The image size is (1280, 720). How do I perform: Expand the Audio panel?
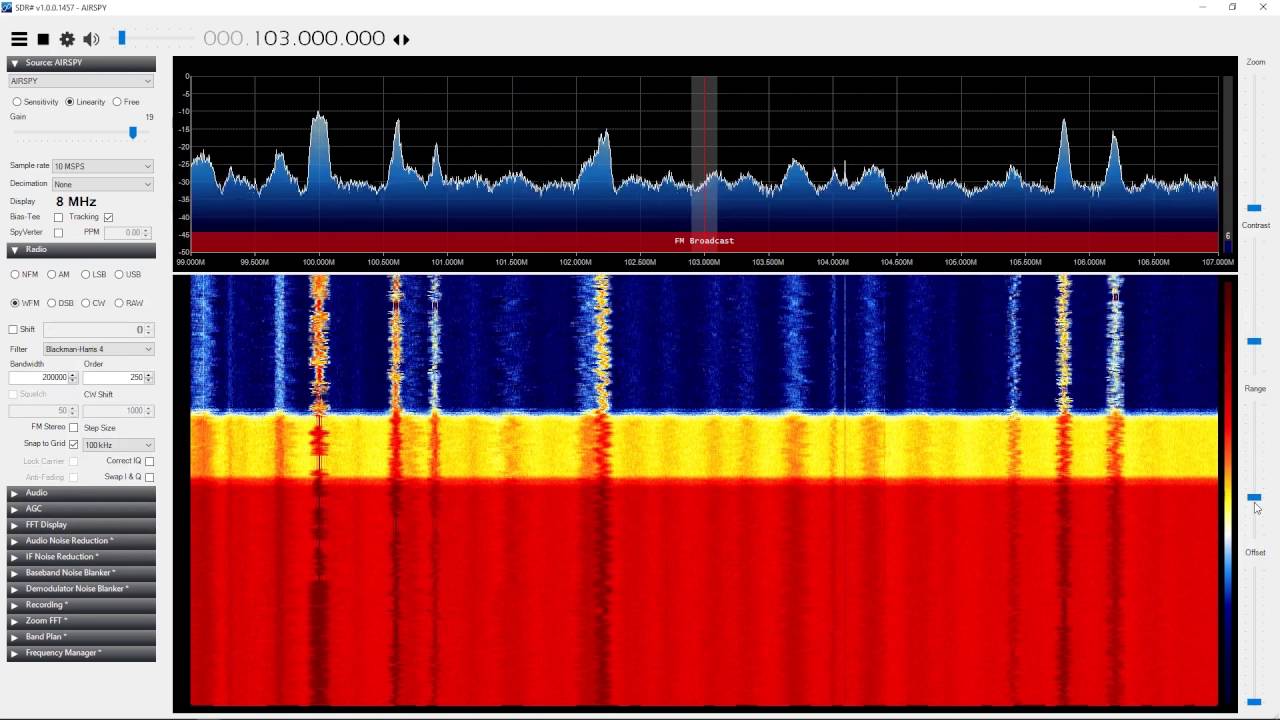81,493
